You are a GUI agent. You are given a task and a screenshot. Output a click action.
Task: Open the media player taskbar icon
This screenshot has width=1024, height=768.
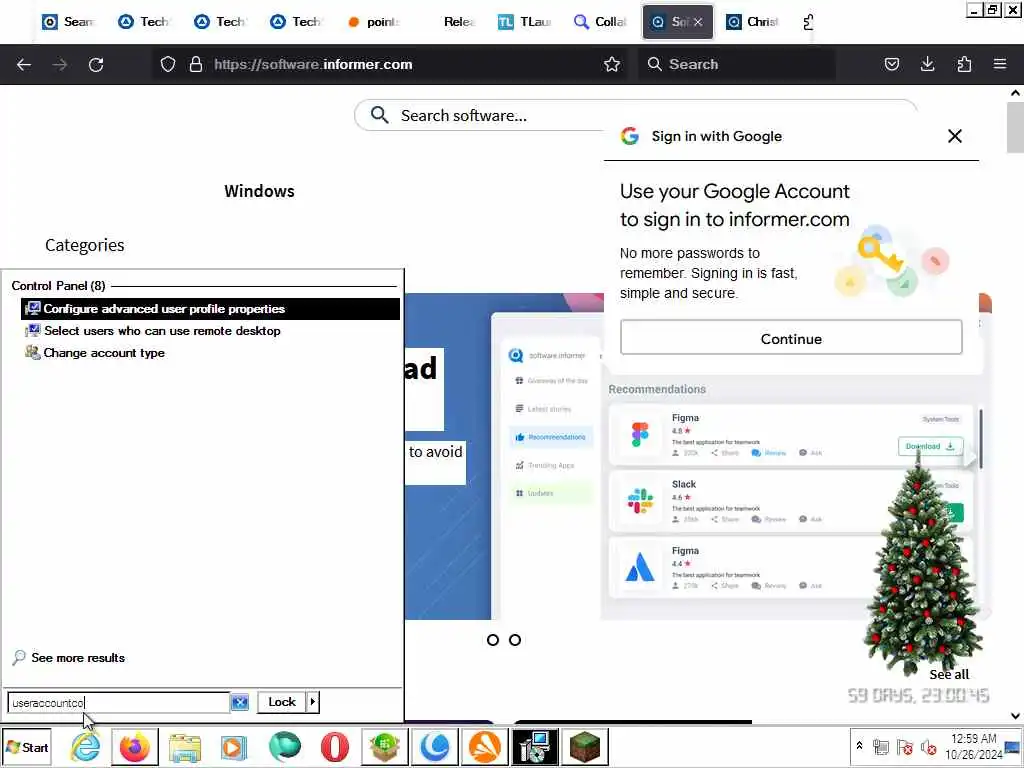(234, 747)
